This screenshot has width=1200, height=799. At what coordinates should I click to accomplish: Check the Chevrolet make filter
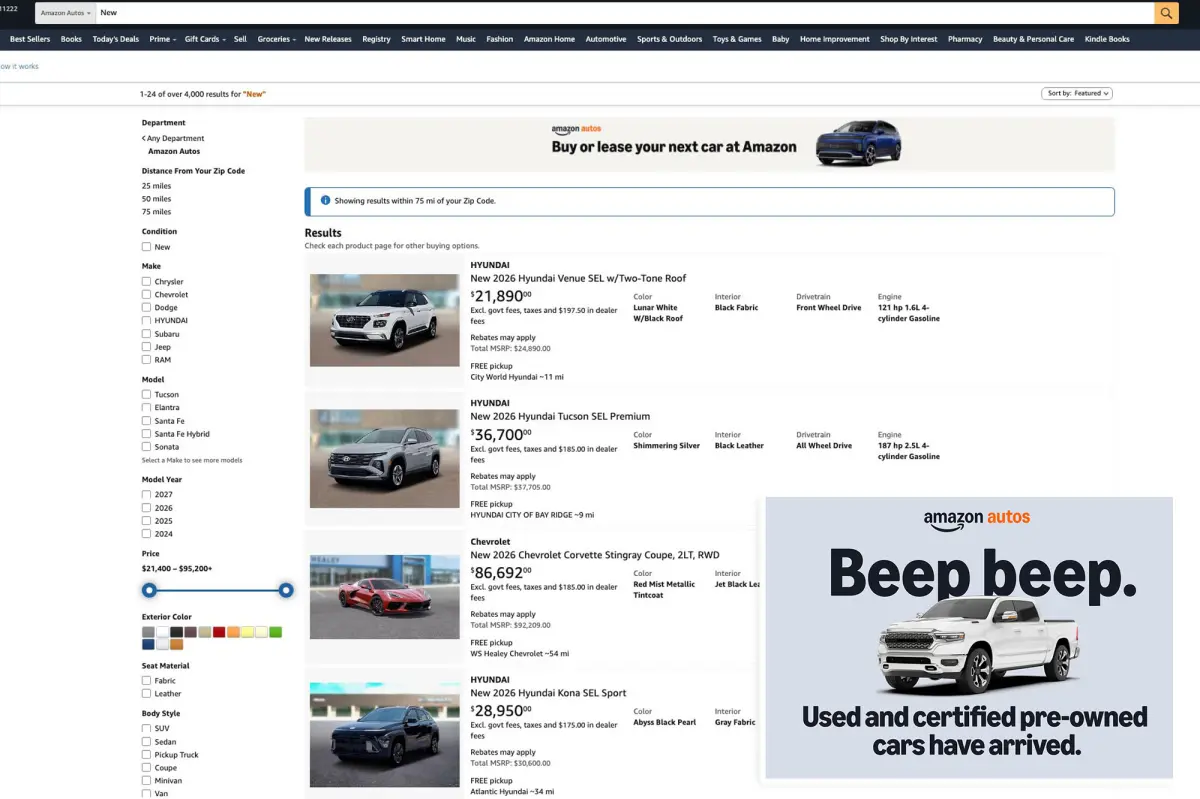click(144, 294)
